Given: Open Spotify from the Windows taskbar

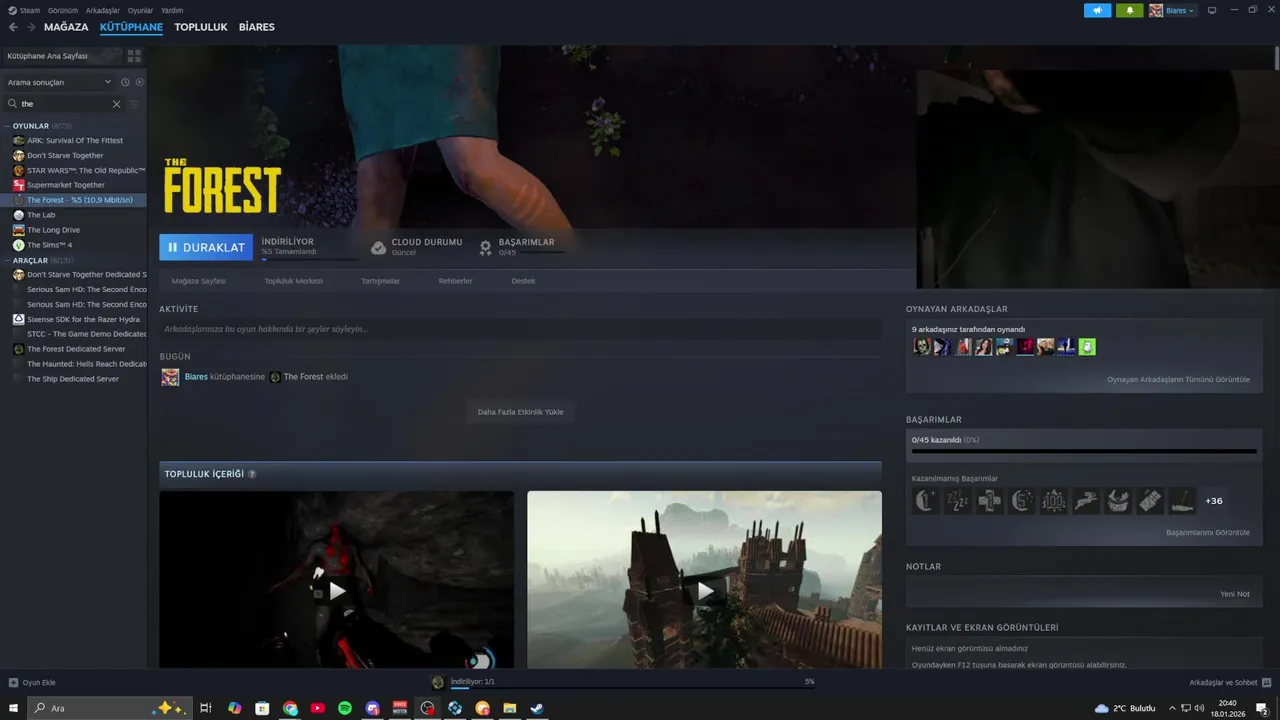Looking at the screenshot, I should (x=345, y=708).
